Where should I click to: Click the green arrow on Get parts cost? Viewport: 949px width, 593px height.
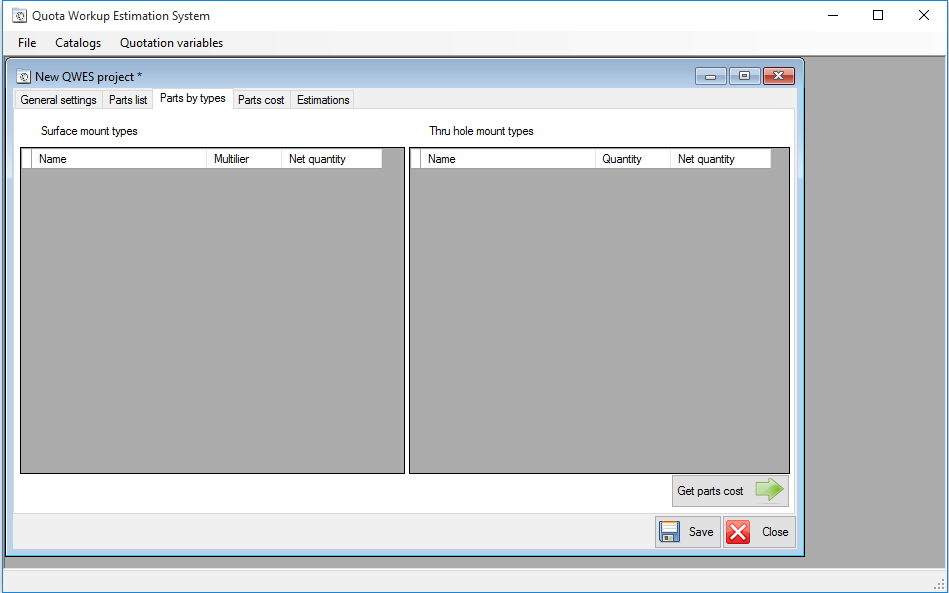pyautogui.click(x=769, y=490)
